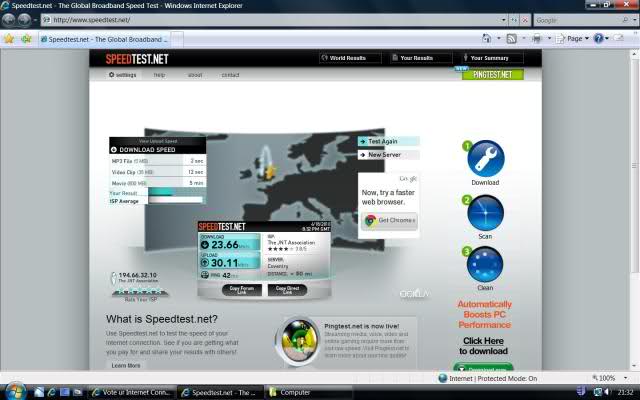This screenshot has height=400, width=640.
Task: Click the browser Back arrow button
Action: point(9,20)
